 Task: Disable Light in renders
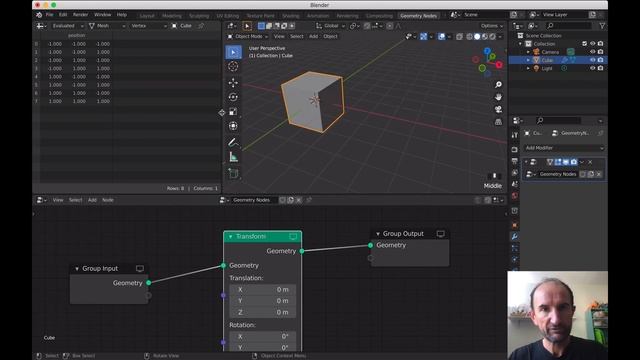(600, 68)
